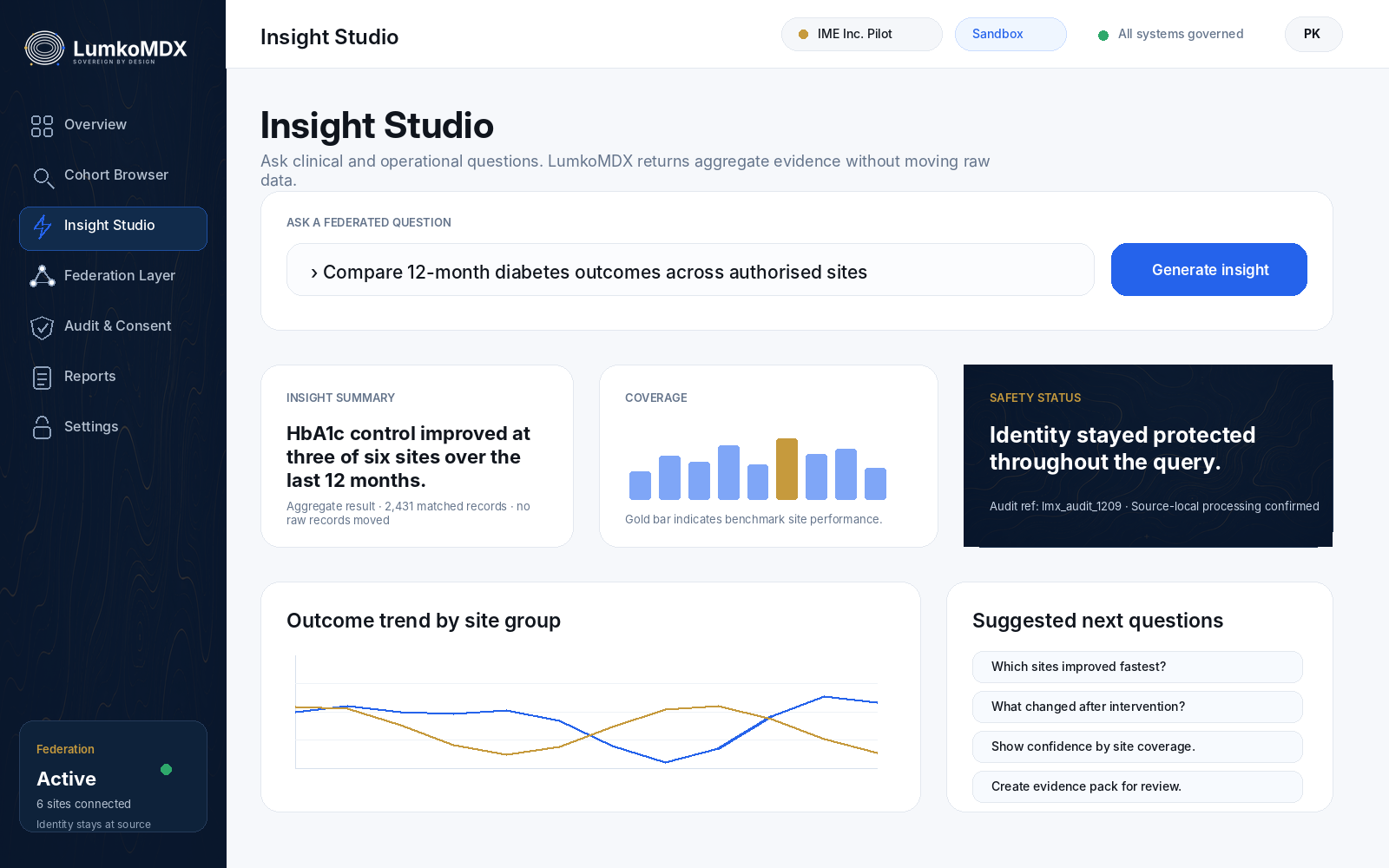Image resolution: width=1389 pixels, height=868 pixels.
Task: Click the Insight Studio lightning icon
Action: click(x=43, y=227)
